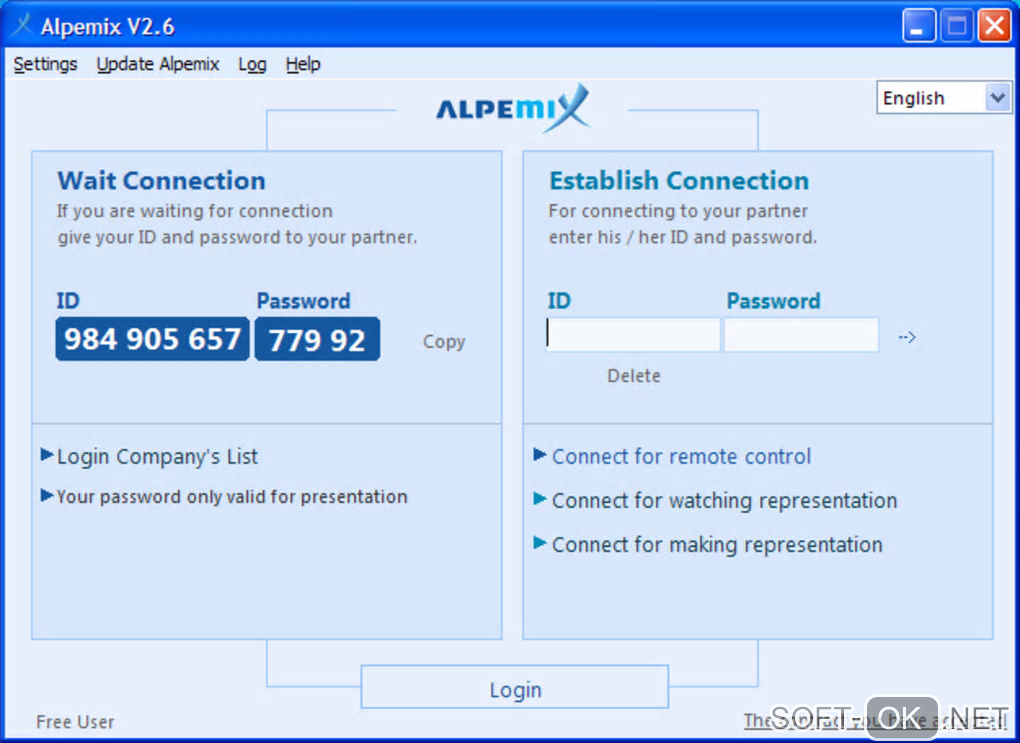Viewport: 1020px width, 743px height.
Task: Click the Wait Connection heading
Action: coord(161,181)
